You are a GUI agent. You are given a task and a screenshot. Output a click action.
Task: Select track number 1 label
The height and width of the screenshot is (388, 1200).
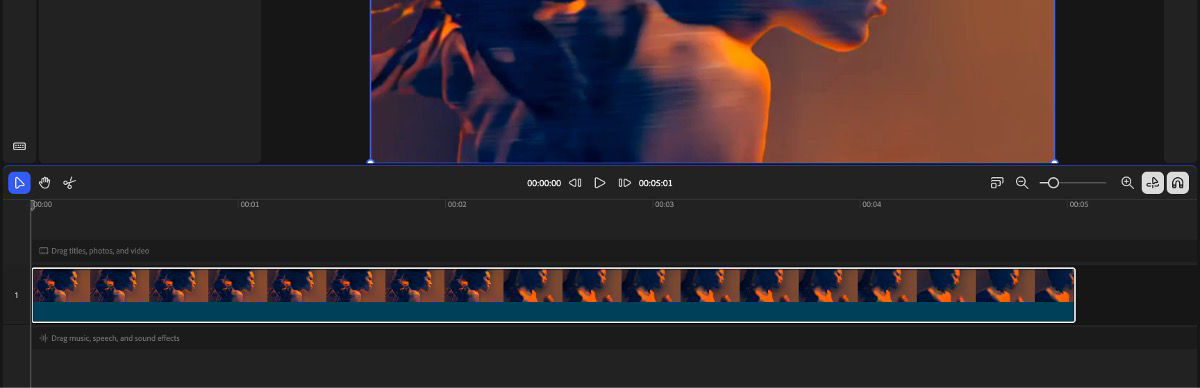pos(16,295)
